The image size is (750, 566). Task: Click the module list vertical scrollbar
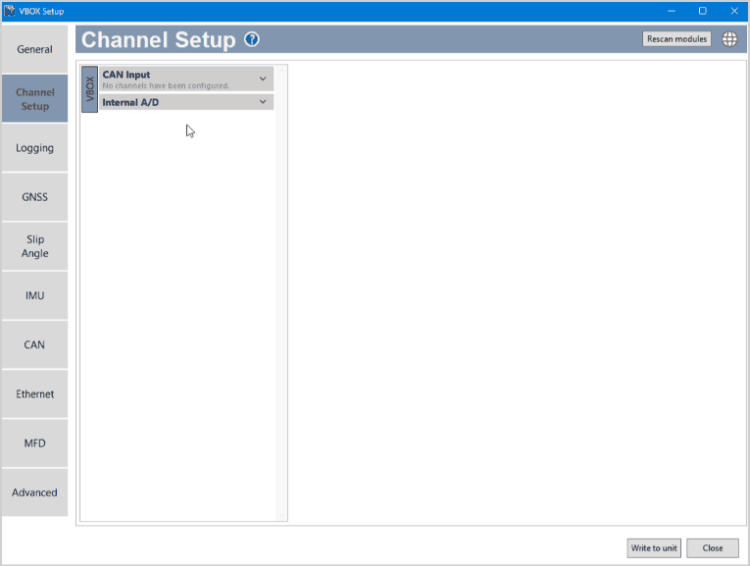pyautogui.click(x=281, y=293)
